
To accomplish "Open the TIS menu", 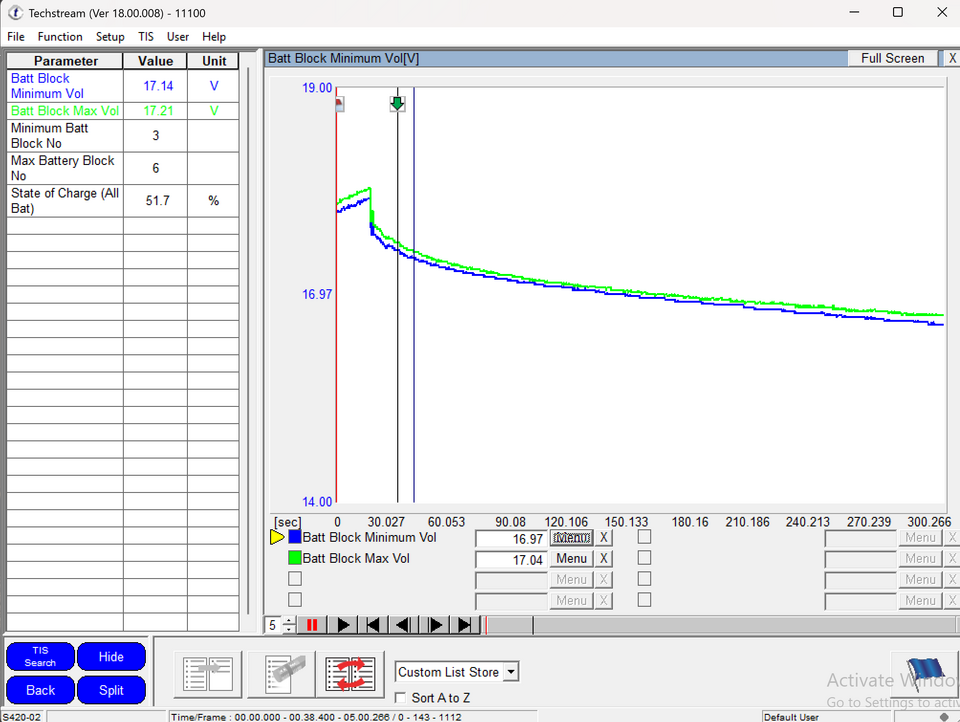I will click(146, 37).
